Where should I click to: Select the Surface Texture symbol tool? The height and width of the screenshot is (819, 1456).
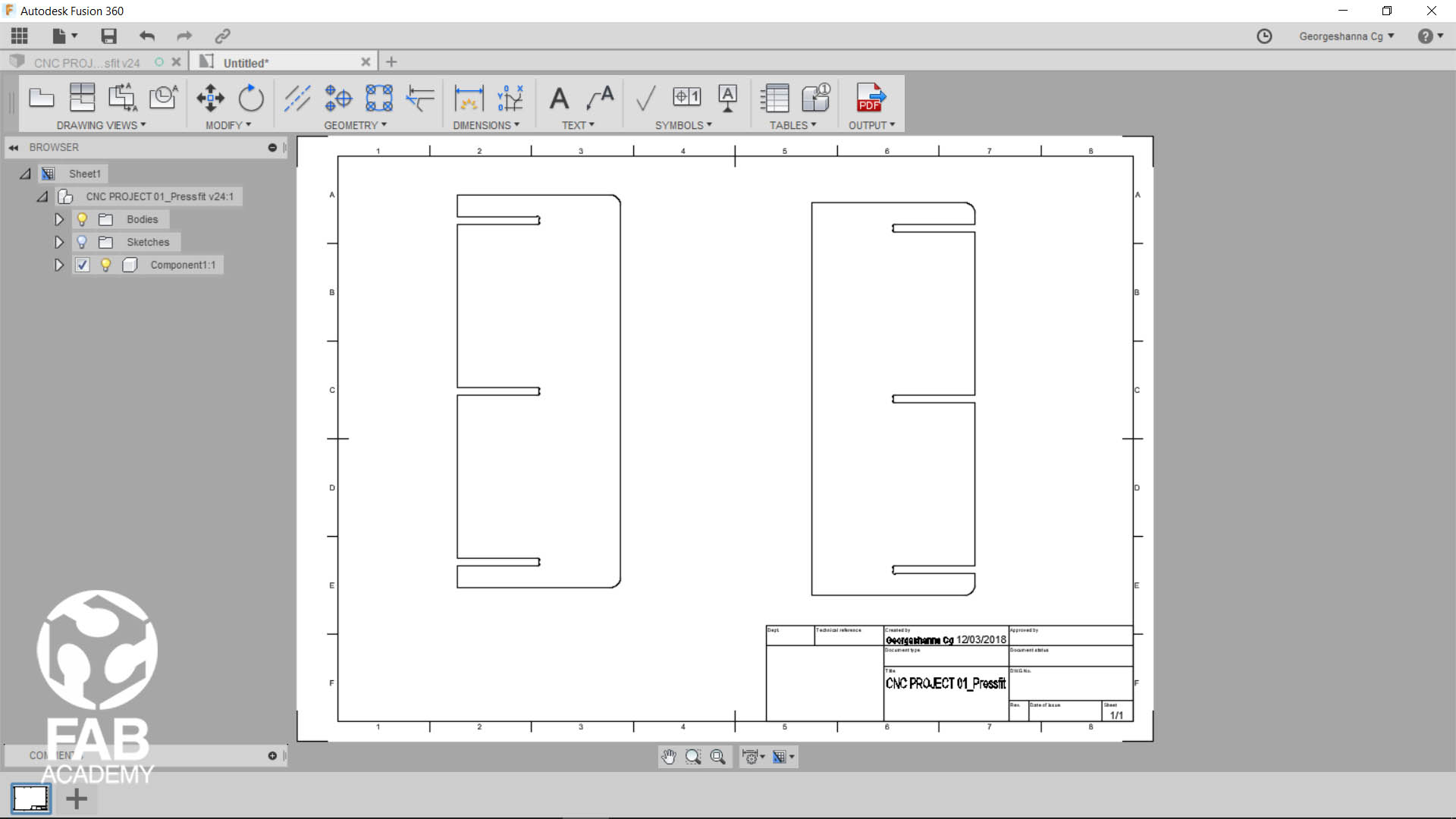[x=645, y=98]
